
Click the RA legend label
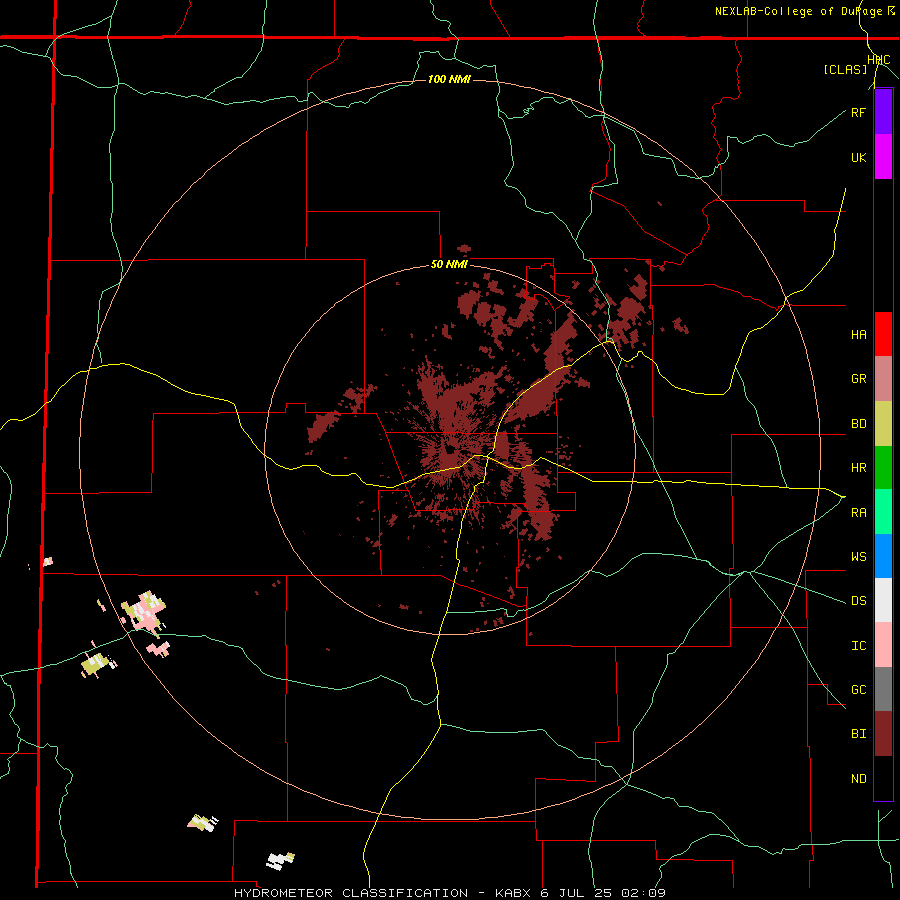[859, 512]
